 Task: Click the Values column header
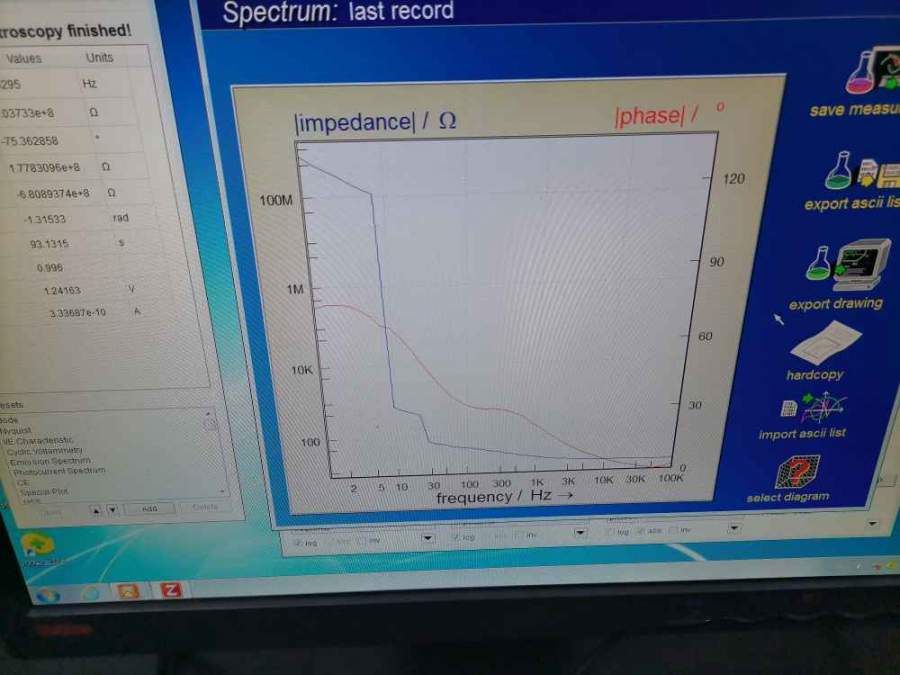(x=24, y=59)
